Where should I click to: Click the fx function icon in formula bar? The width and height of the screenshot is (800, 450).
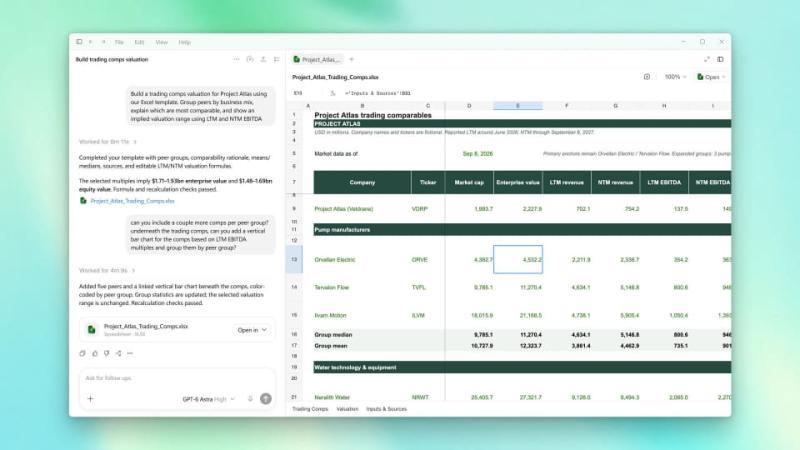(x=333, y=93)
